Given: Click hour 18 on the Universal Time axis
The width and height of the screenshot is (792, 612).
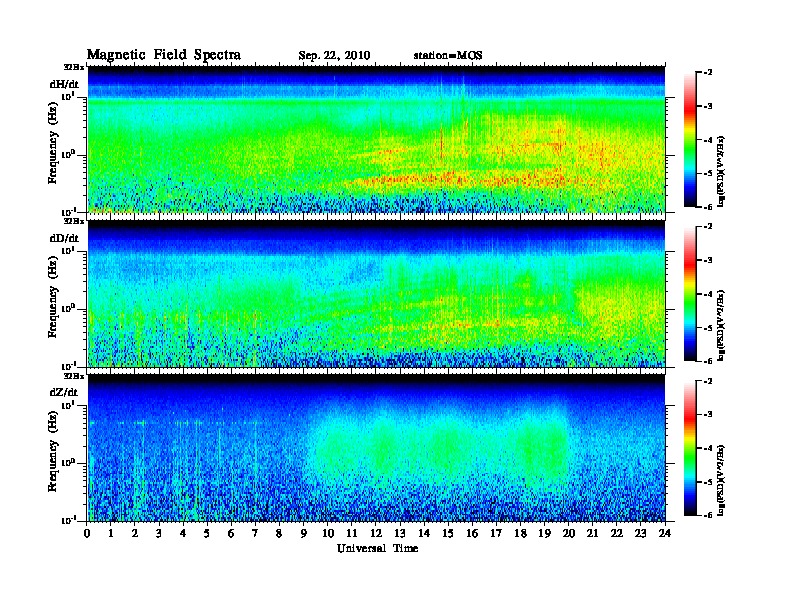Looking at the screenshot, I should point(520,534).
